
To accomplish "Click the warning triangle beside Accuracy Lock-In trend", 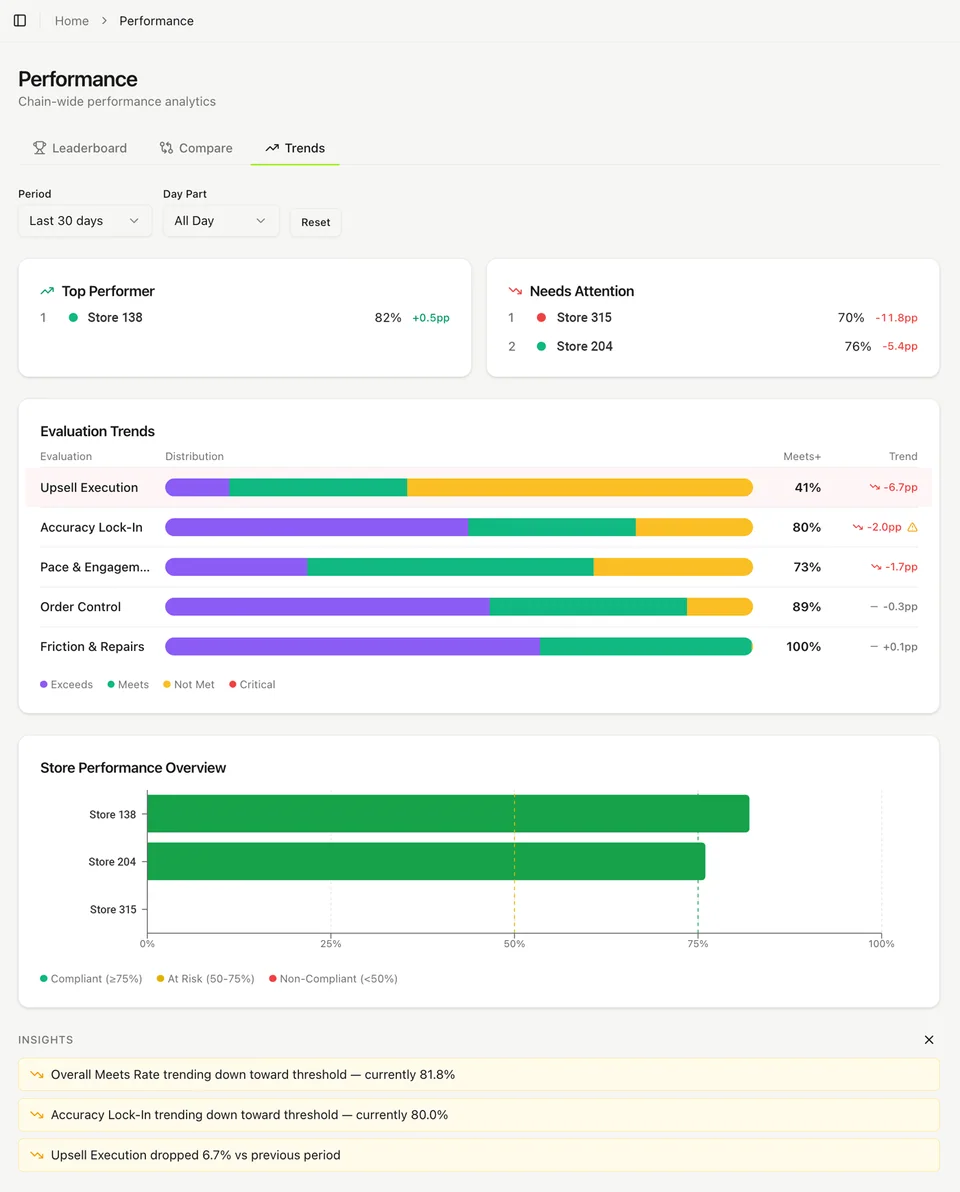I will coord(912,527).
